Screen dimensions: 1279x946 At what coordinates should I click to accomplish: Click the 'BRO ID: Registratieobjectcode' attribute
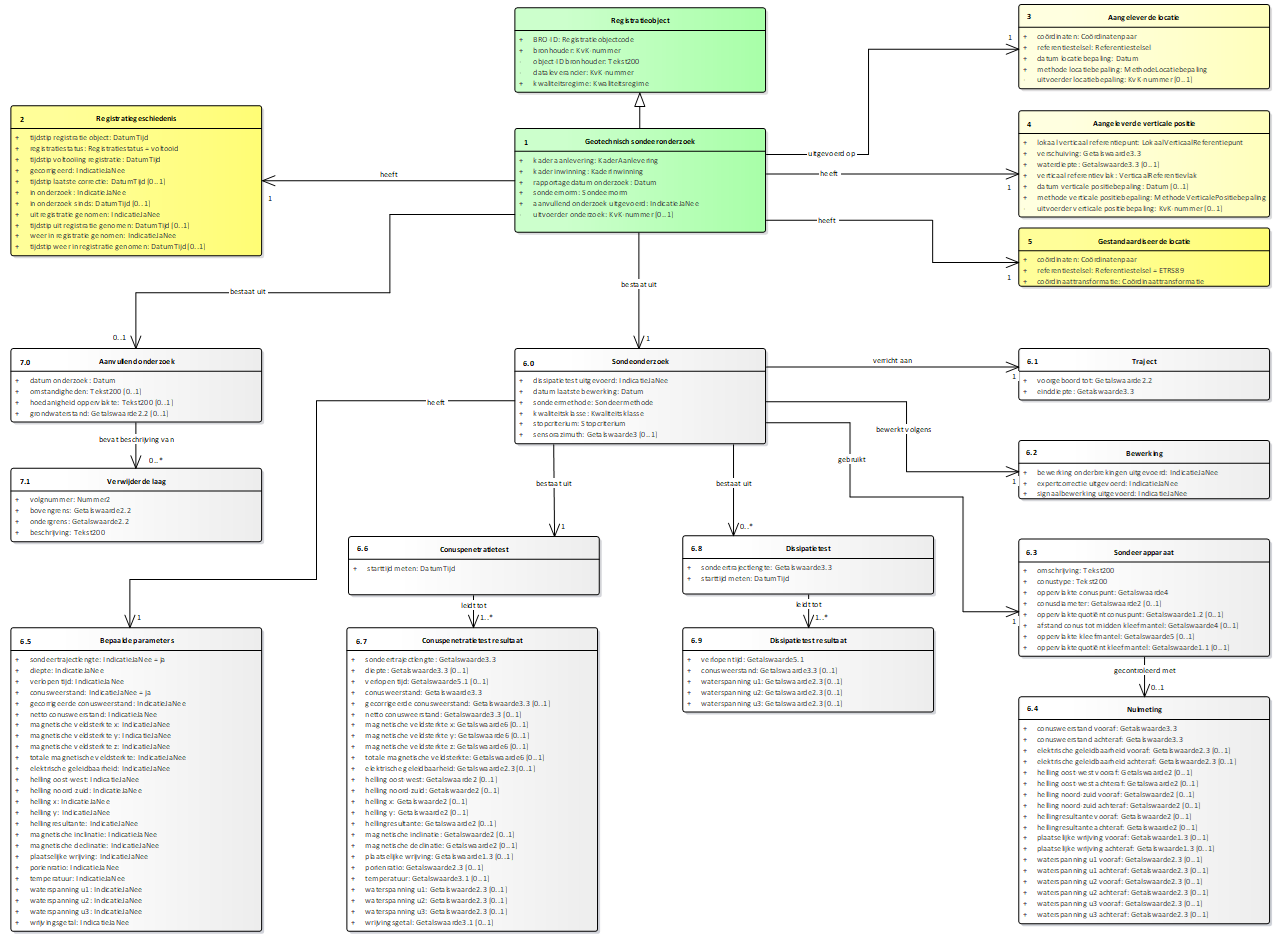tap(584, 39)
